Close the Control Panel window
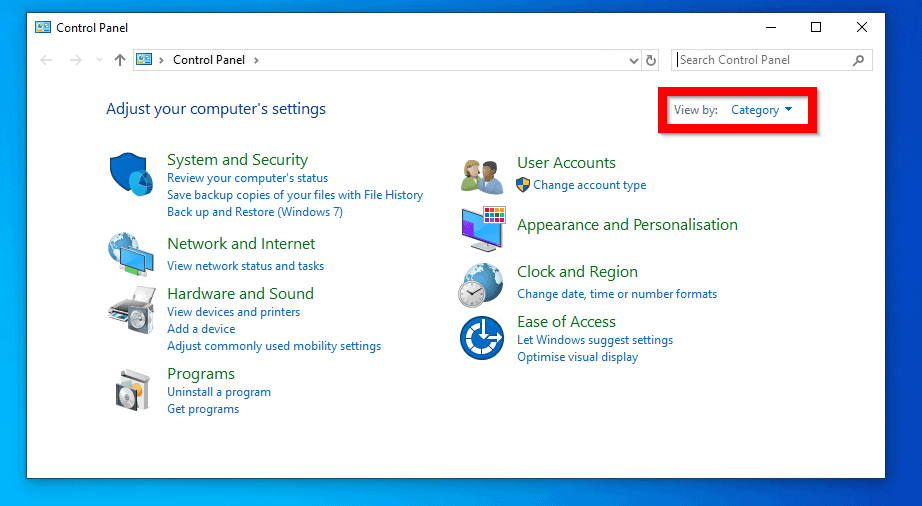The width and height of the screenshot is (922, 506). 862,27
